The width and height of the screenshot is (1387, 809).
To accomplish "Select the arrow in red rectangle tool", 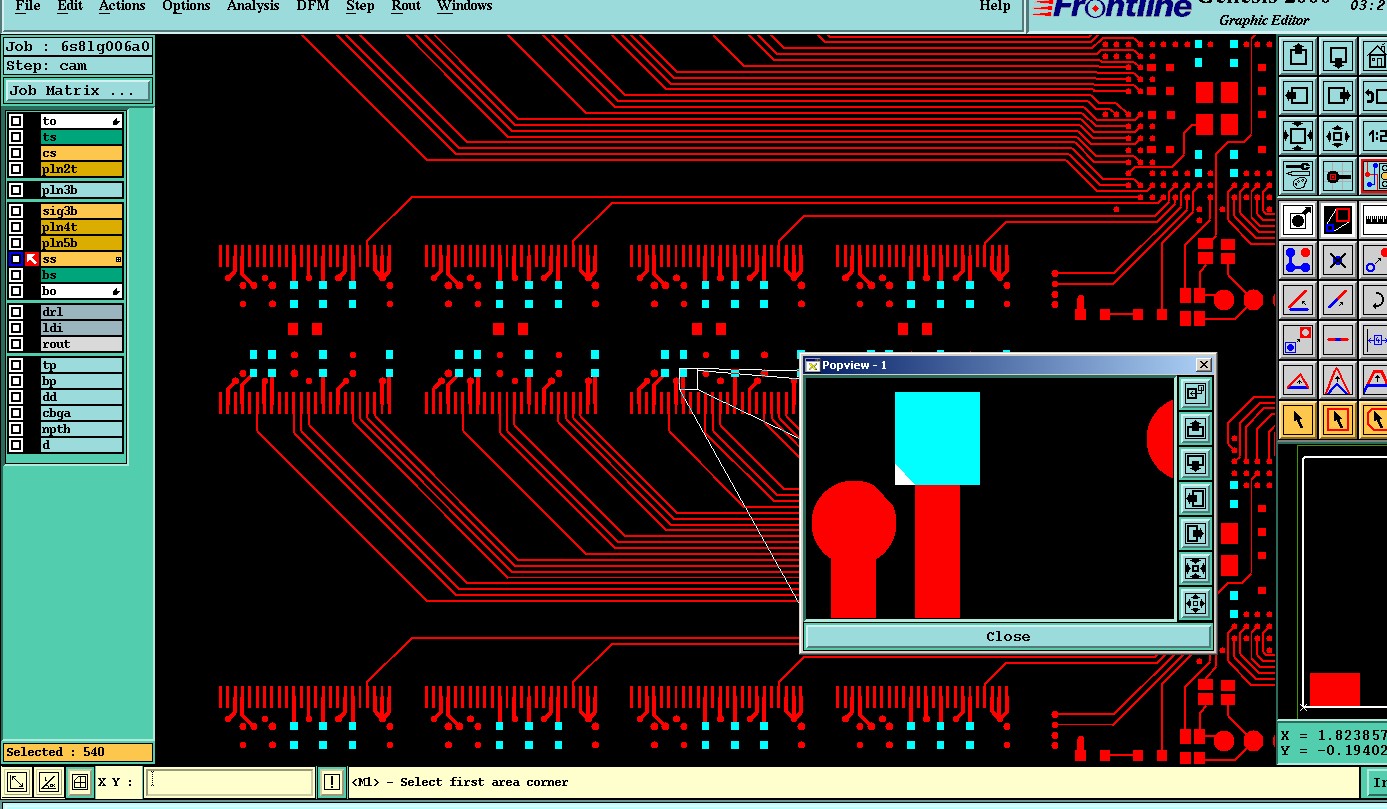I will (x=1338, y=420).
